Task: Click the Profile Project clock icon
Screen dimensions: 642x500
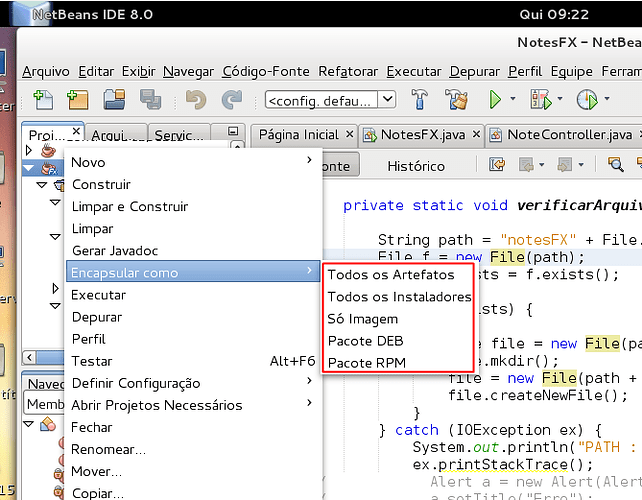Action: tap(587, 100)
